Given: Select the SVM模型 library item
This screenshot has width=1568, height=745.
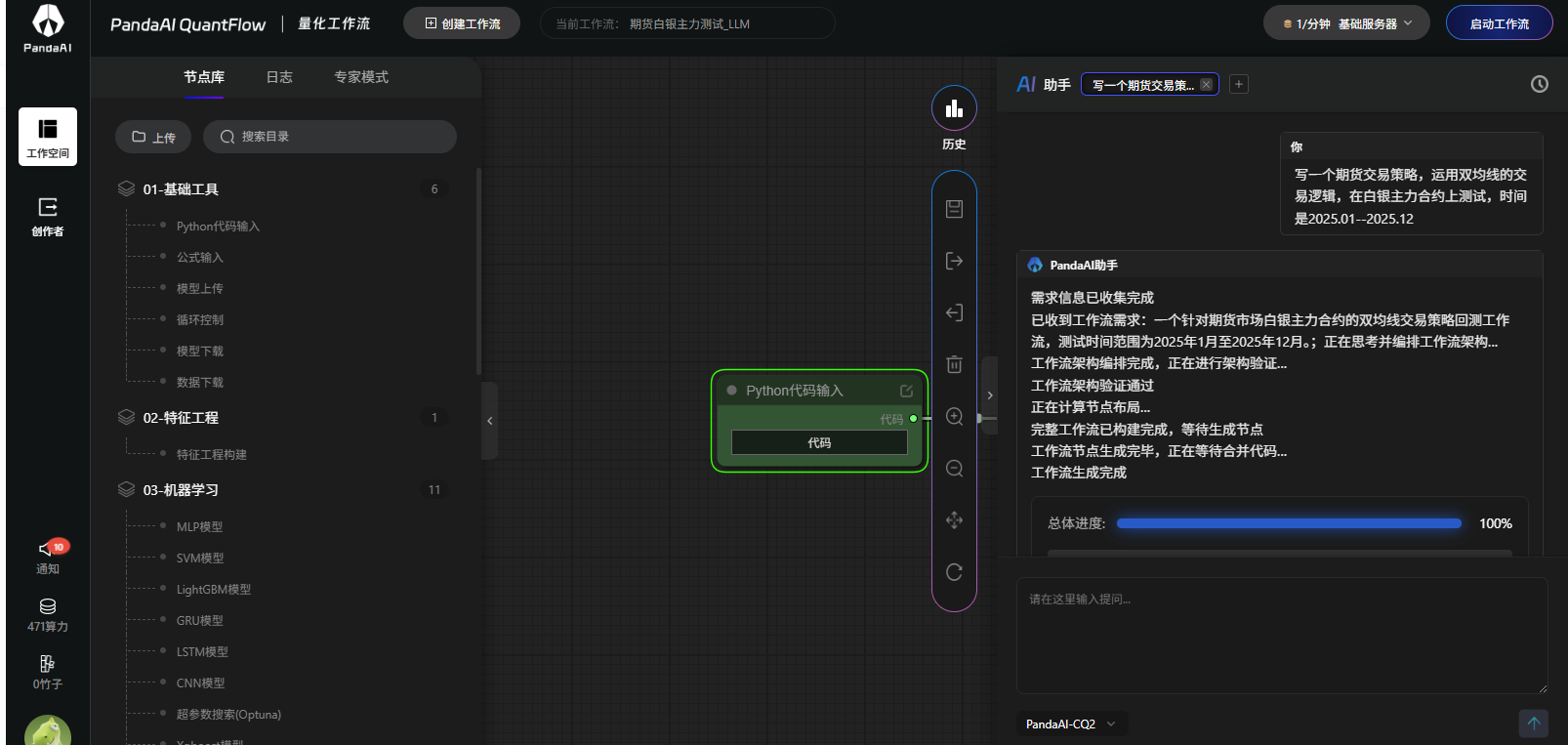Looking at the screenshot, I should point(200,559).
